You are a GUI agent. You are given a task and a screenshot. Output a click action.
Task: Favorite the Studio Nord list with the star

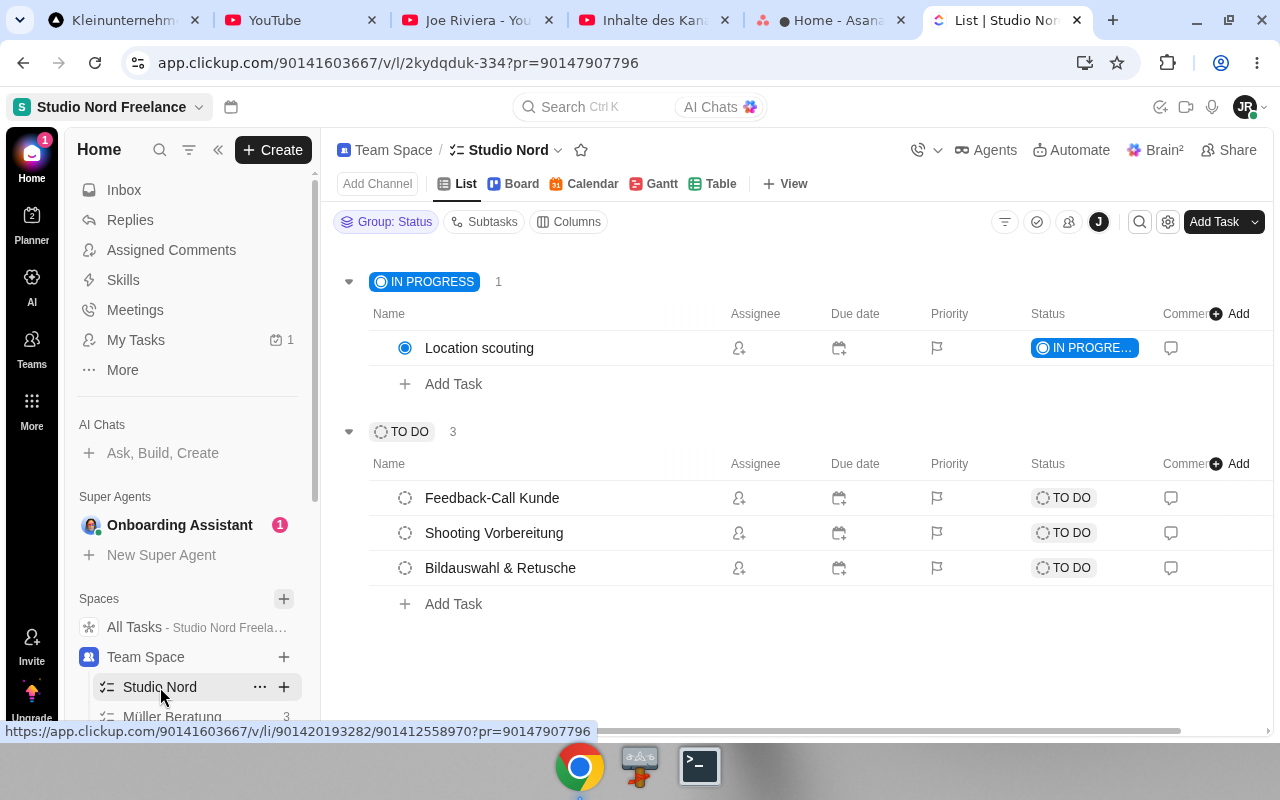coord(581,150)
